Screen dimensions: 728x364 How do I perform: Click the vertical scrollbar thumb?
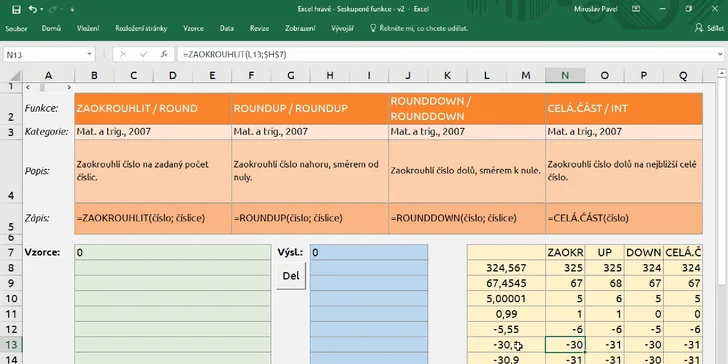(722, 181)
